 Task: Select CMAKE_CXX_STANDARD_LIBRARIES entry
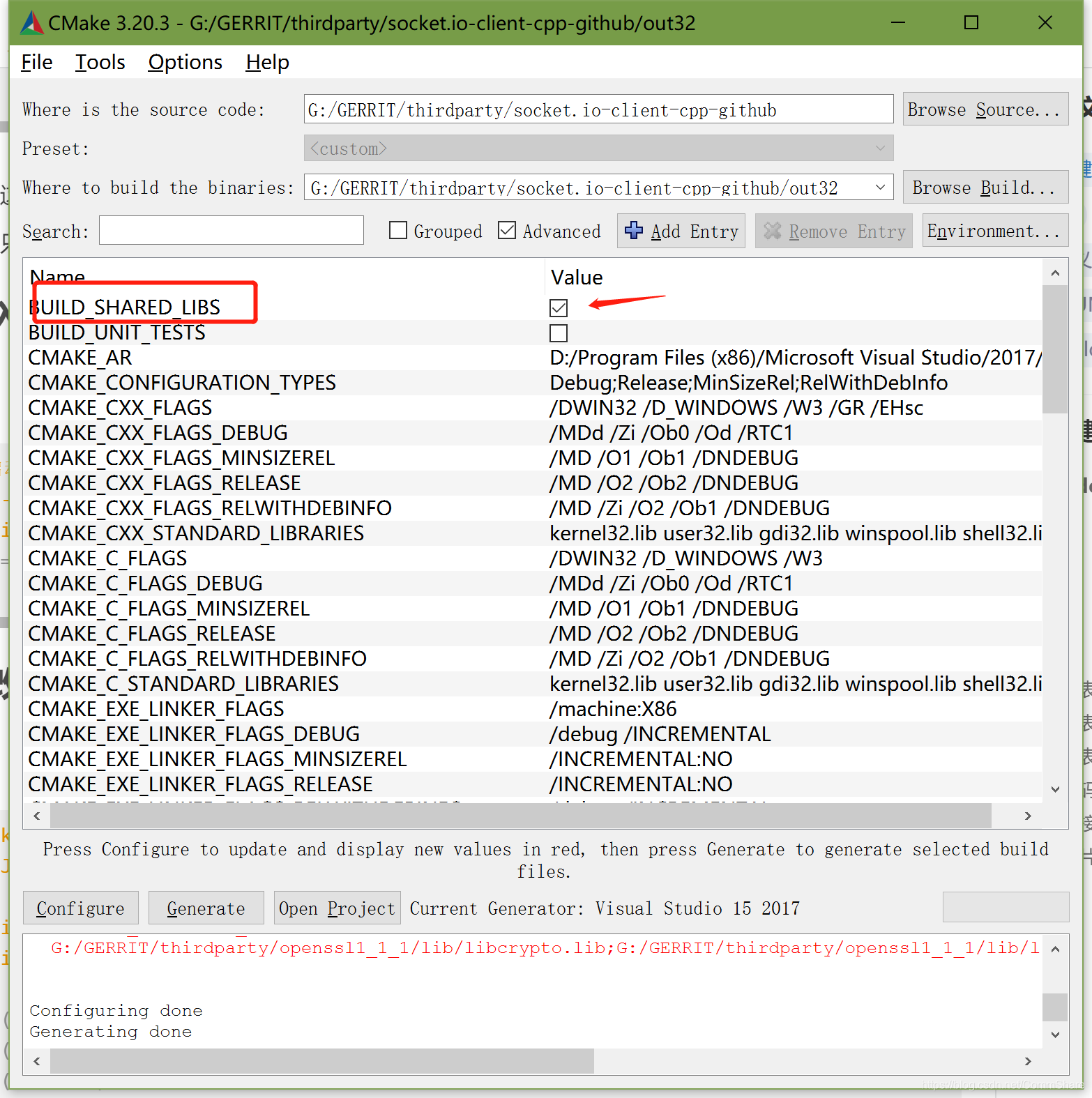[x=196, y=533]
